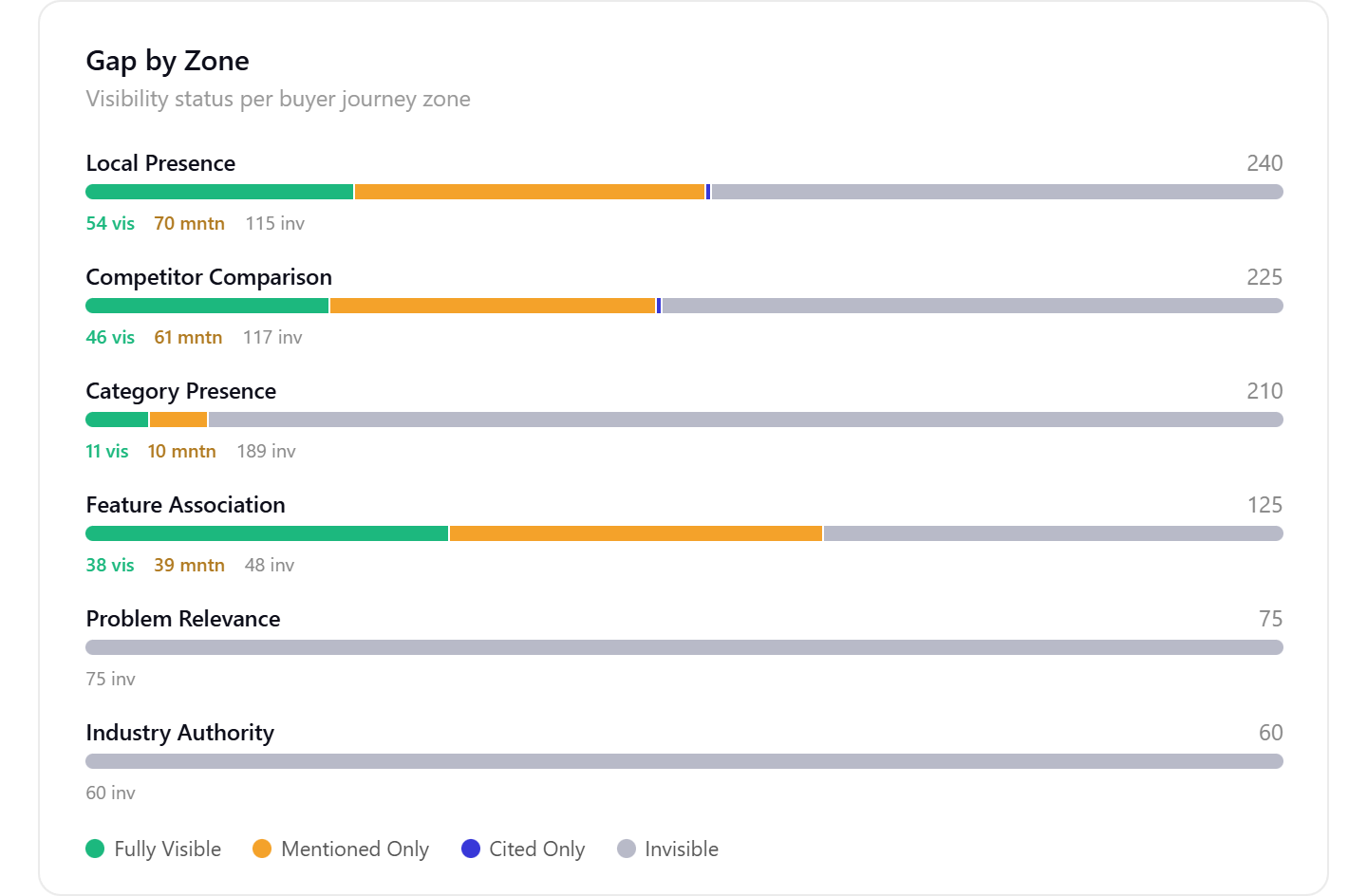
Task: Click the Industry Authority zone label
Action: coord(179,733)
